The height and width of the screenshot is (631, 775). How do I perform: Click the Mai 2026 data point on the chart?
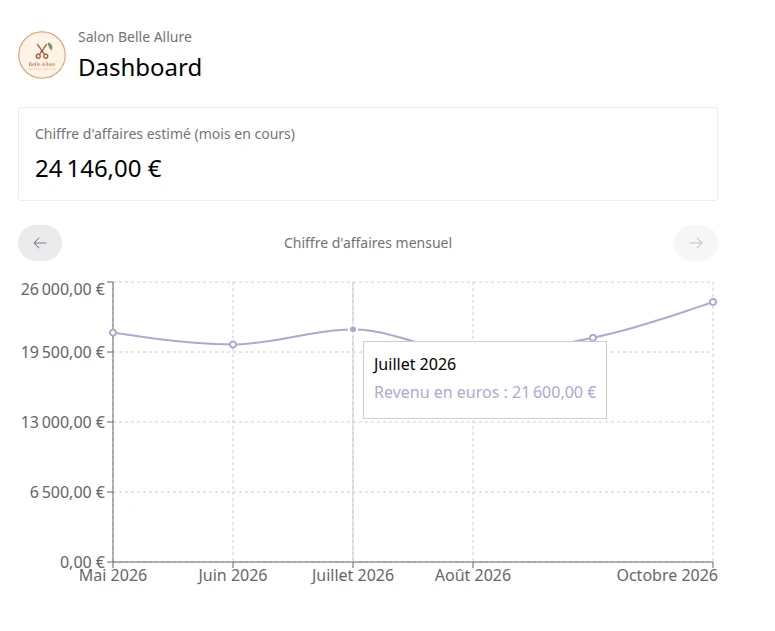(113, 333)
